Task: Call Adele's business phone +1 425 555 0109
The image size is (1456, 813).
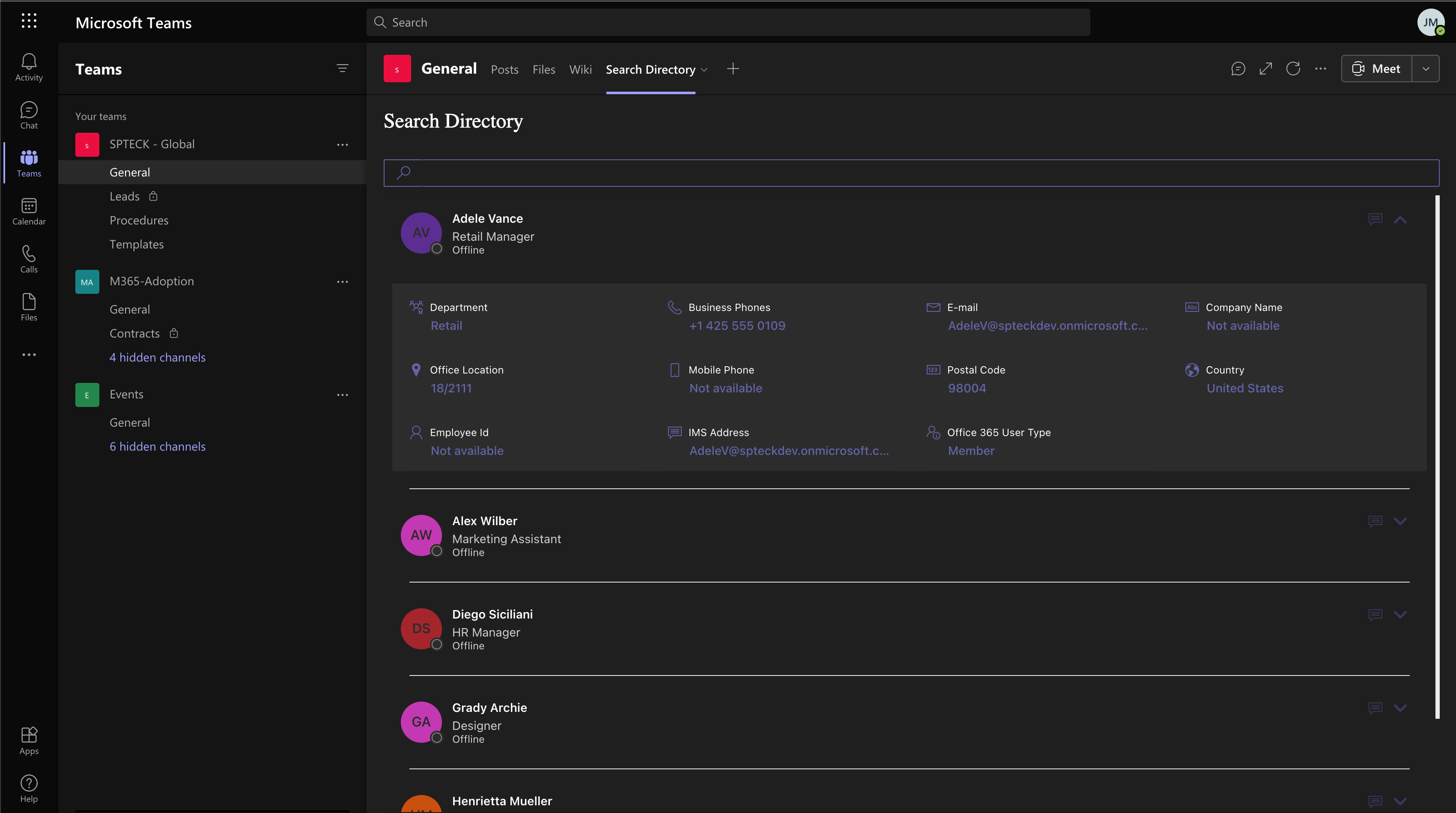Action: 737,326
